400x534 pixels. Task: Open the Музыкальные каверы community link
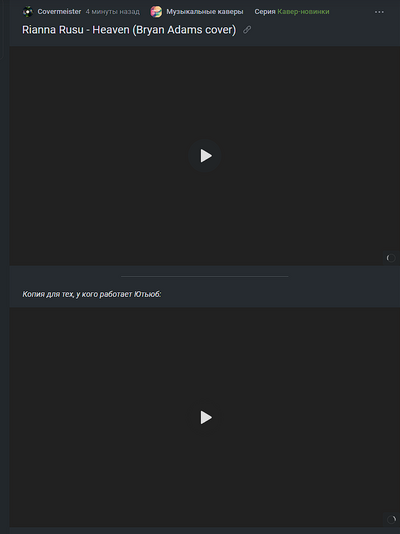[x=205, y=12]
